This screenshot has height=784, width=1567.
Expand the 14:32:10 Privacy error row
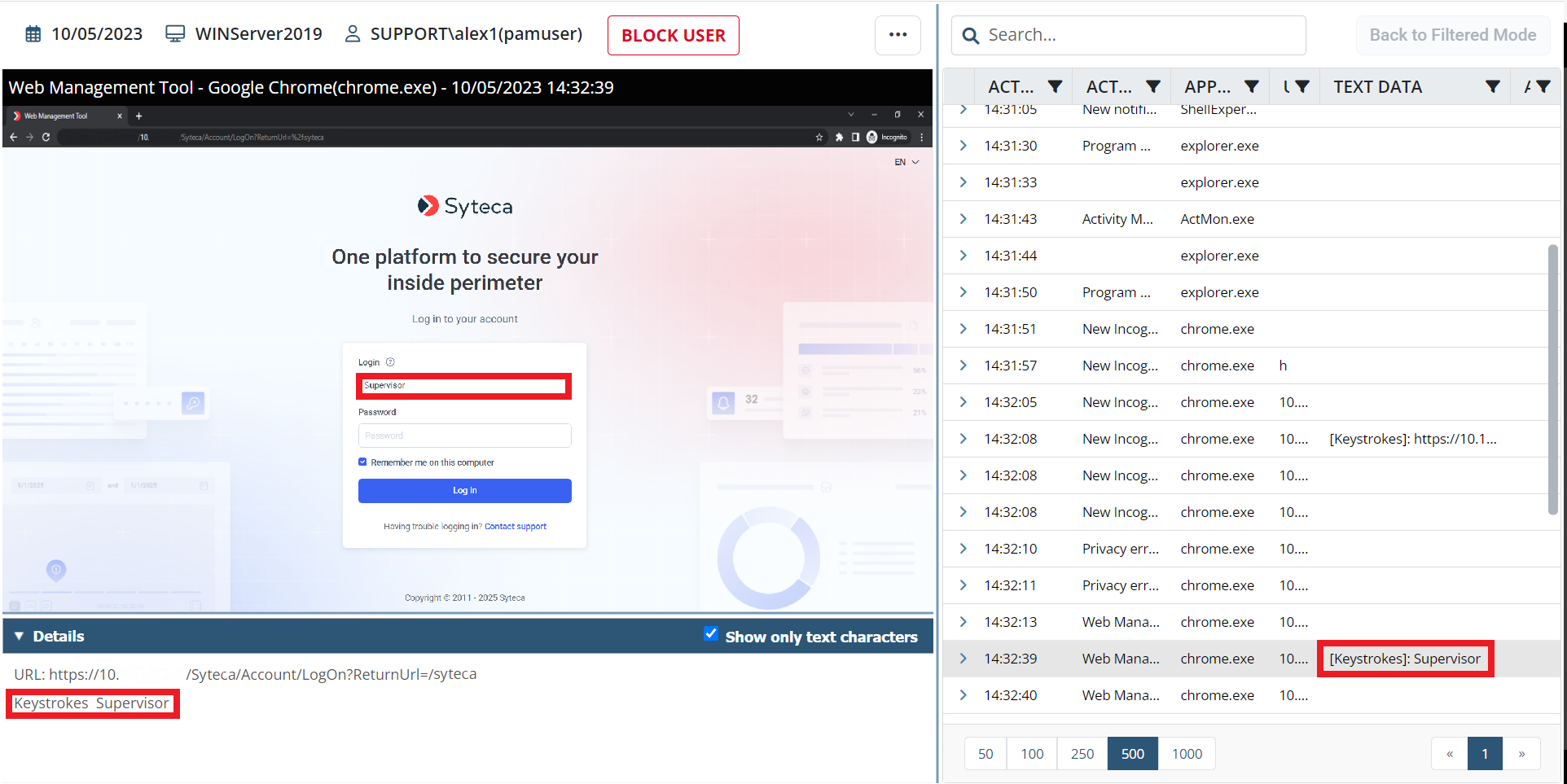tap(963, 549)
